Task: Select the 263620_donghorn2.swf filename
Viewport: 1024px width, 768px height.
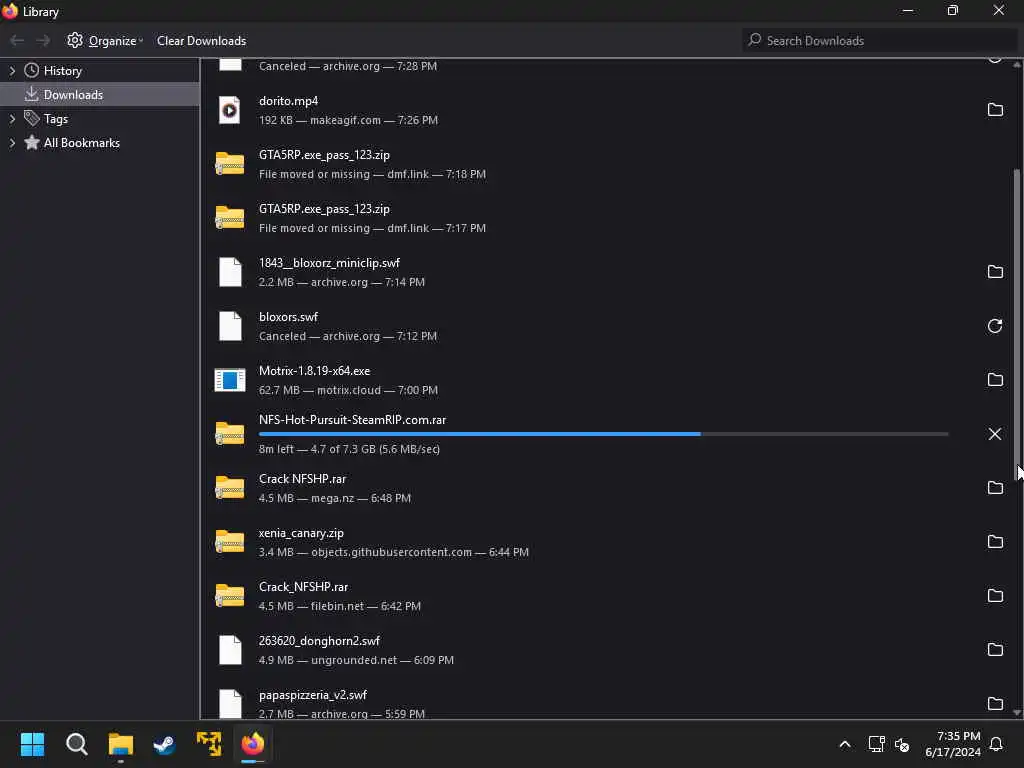Action: 319,641
